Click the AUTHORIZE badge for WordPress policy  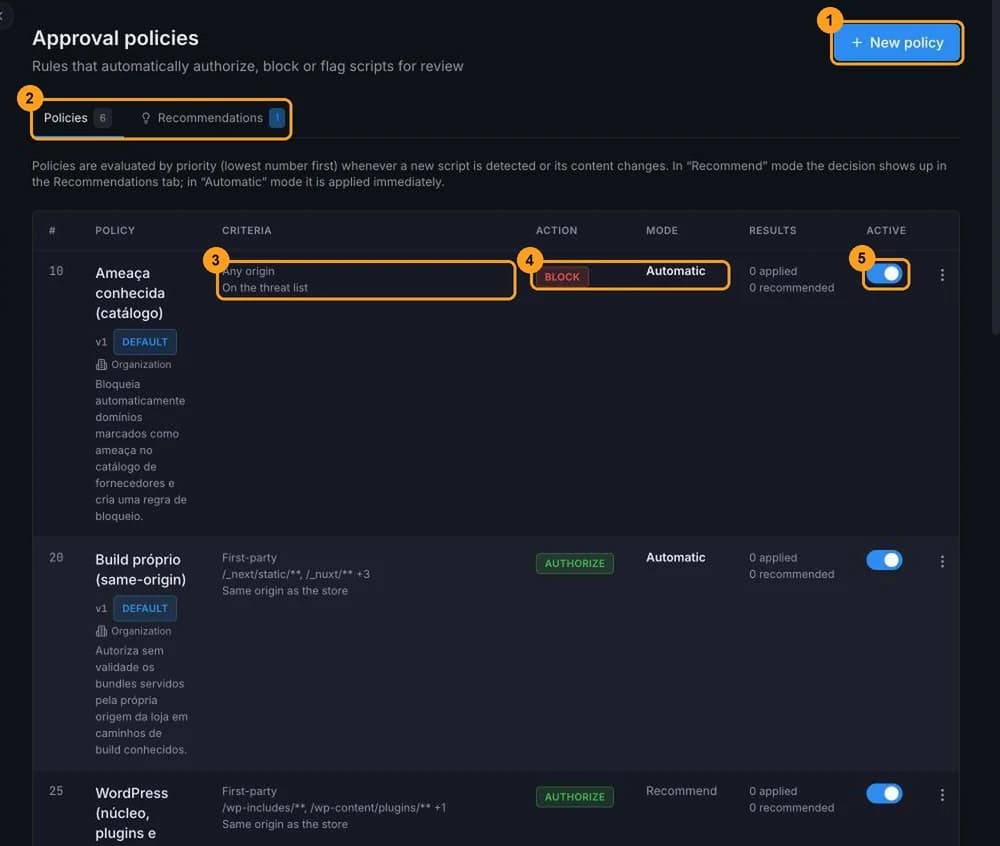[x=575, y=796]
